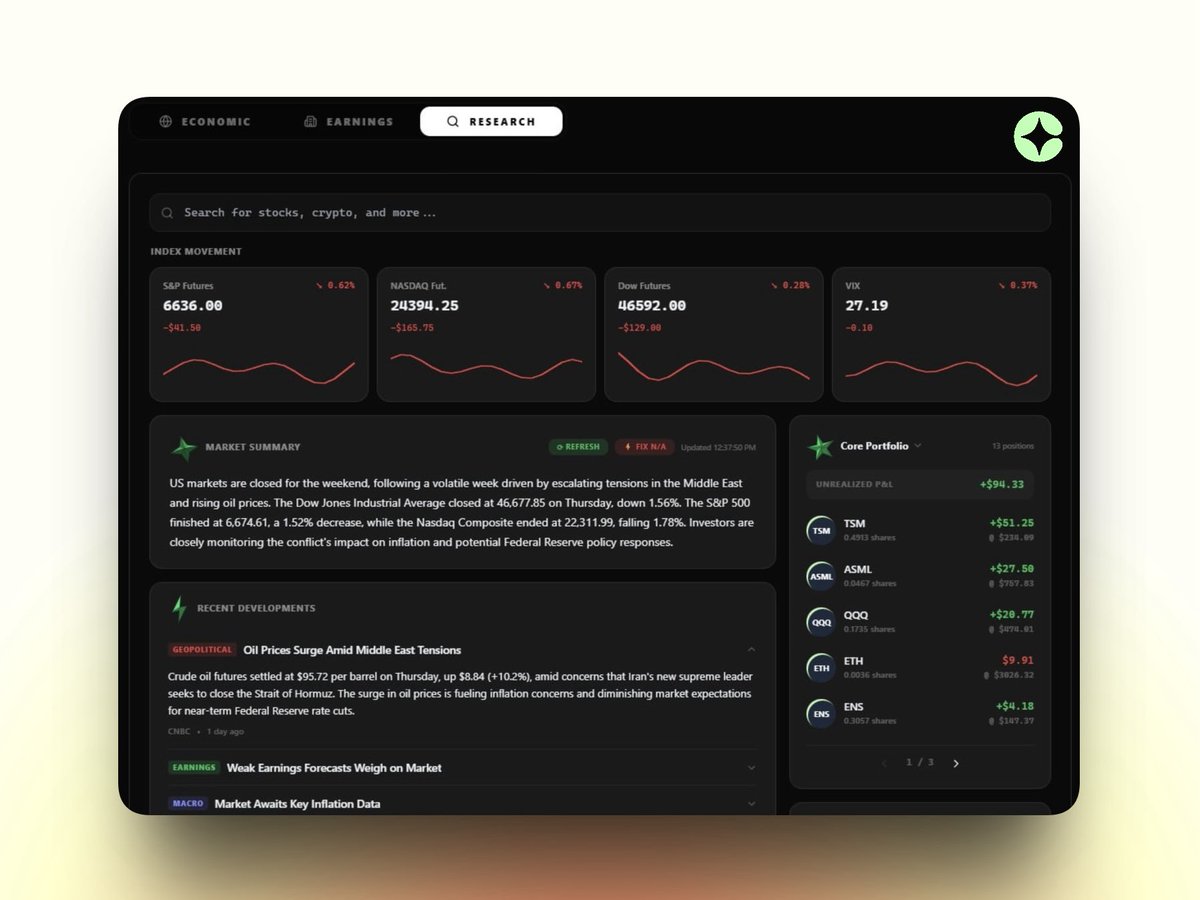Viewport: 1200px width, 900px height.
Task: Open the Core Portfolio dropdown
Action: (x=881, y=446)
